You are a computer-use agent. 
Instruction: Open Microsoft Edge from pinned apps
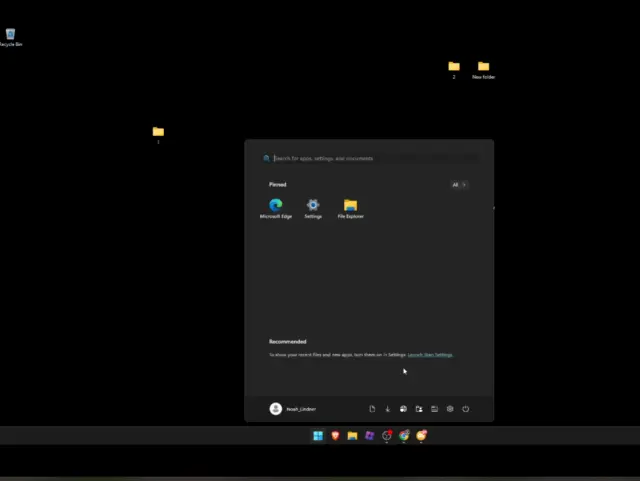tap(276, 208)
